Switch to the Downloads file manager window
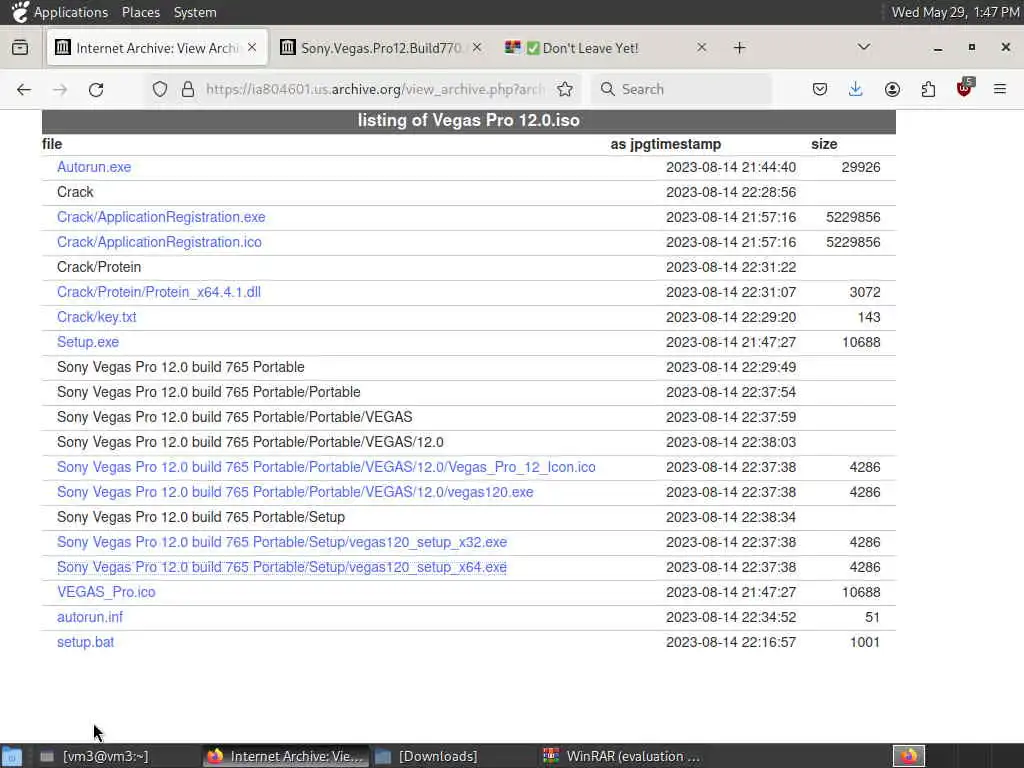 [426, 756]
